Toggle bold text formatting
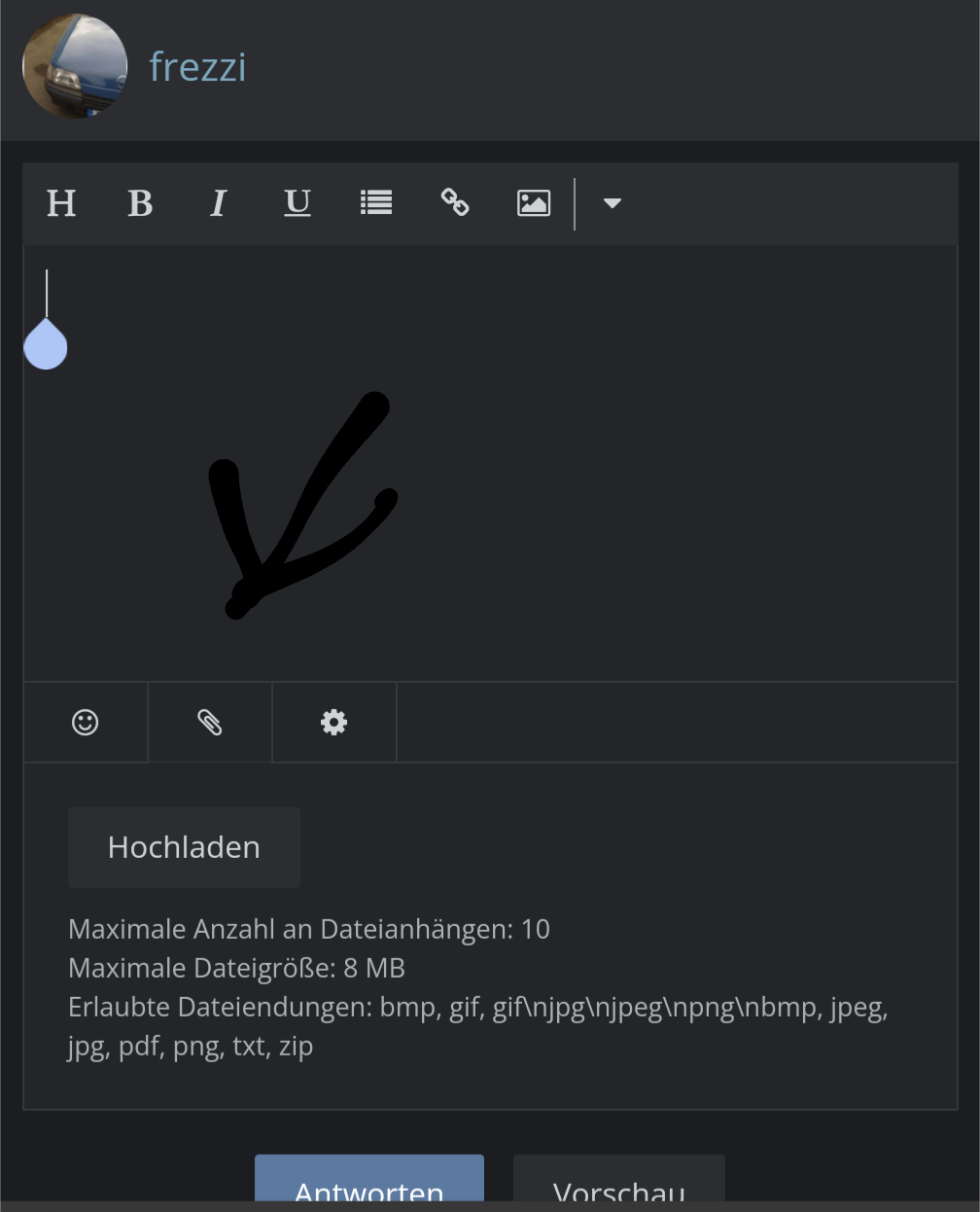This screenshot has width=980, height=1212. pyautogui.click(x=140, y=203)
